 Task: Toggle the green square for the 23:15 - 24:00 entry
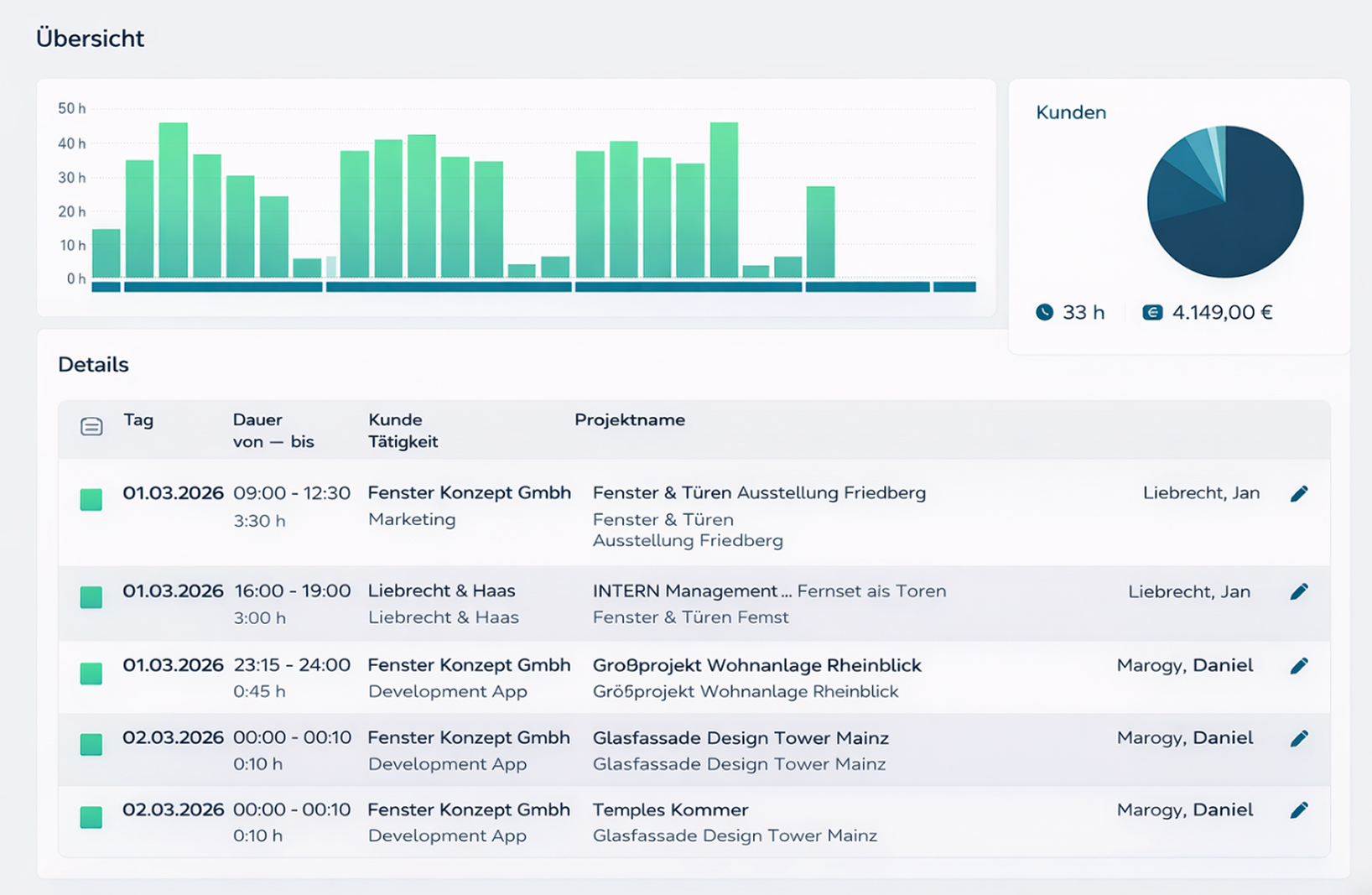pos(91,674)
